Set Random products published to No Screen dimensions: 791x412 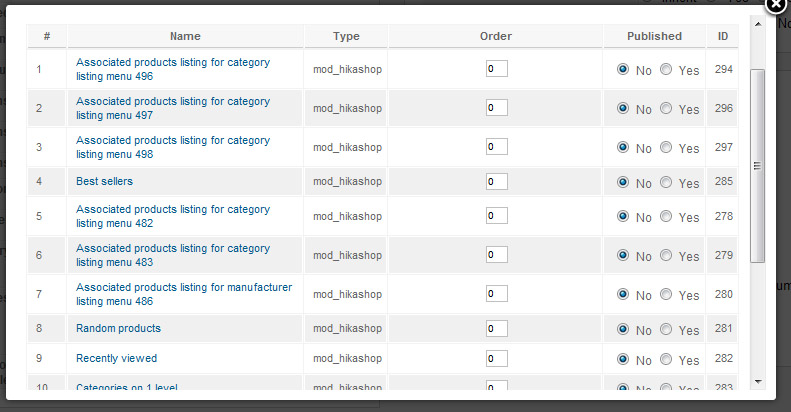point(623,329)
